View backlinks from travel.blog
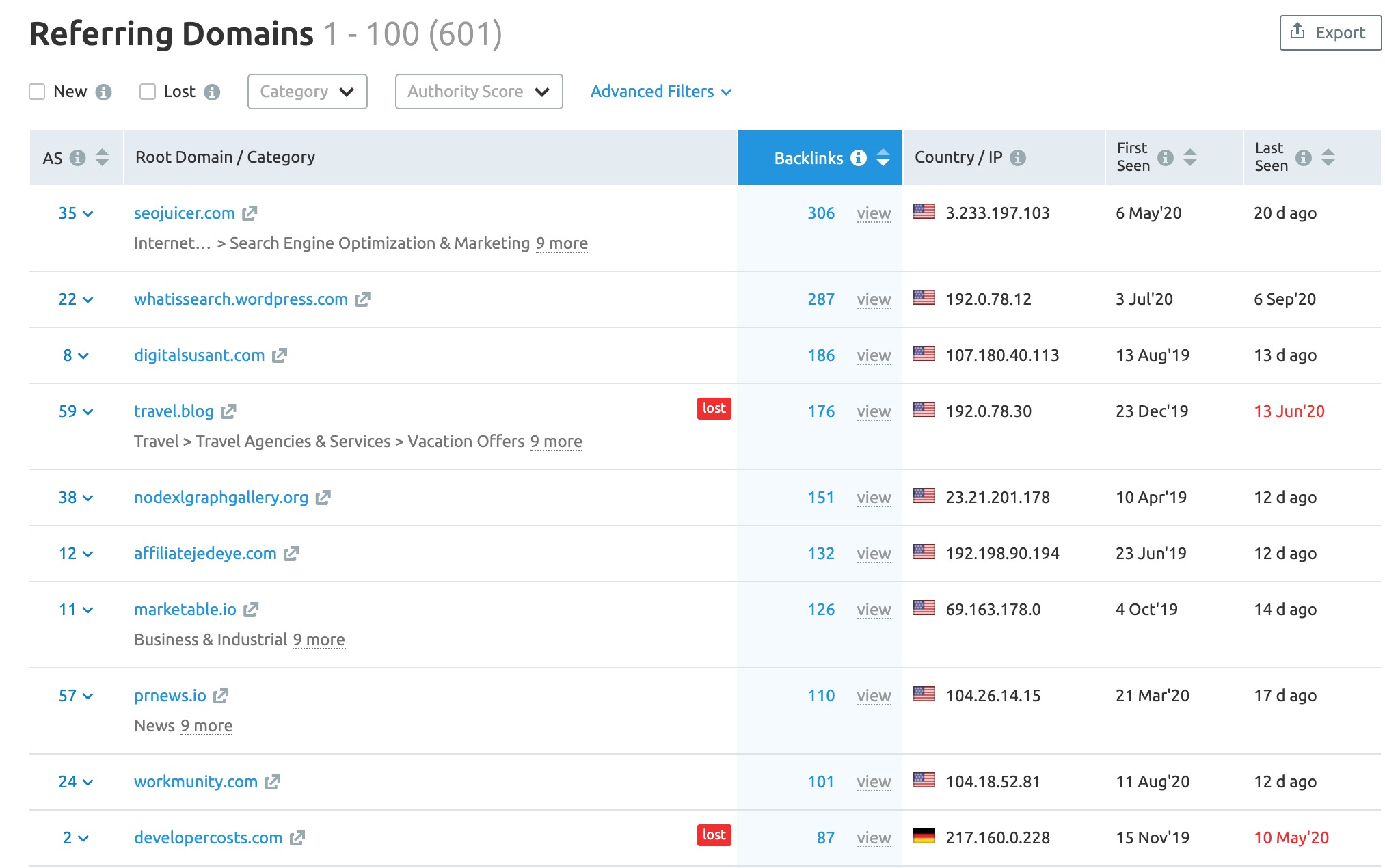The image size is (1385, 868). click(x=874, y=411)
